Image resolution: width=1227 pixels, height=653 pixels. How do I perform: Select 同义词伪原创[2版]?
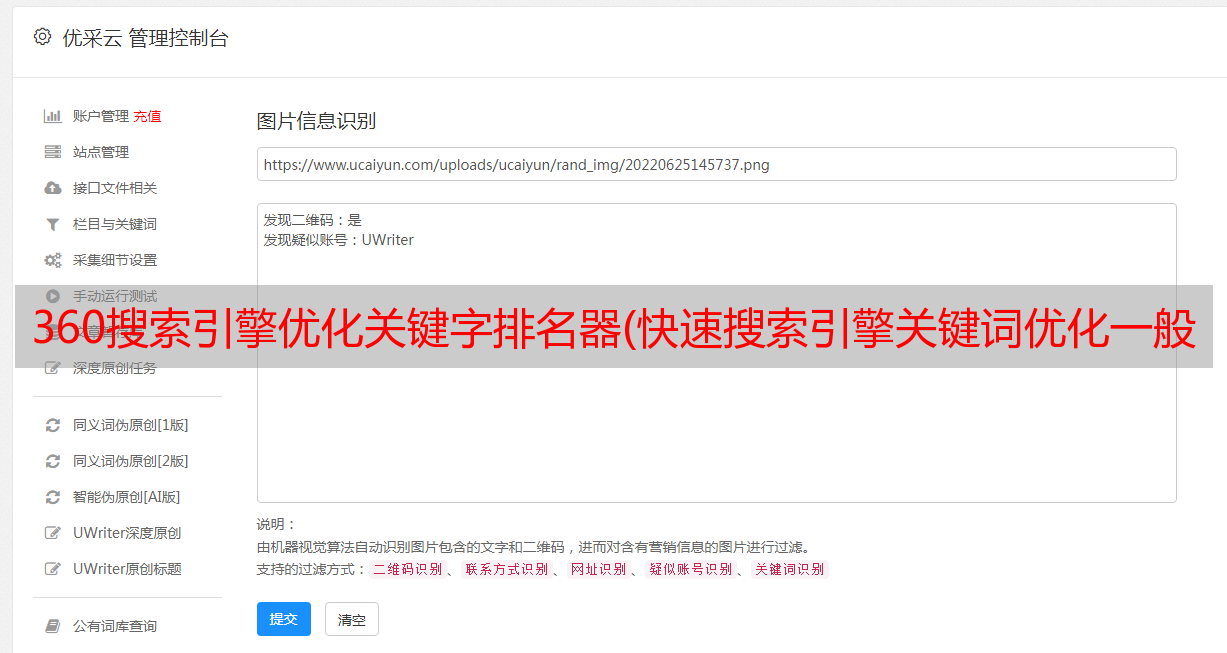click(131, 461)
